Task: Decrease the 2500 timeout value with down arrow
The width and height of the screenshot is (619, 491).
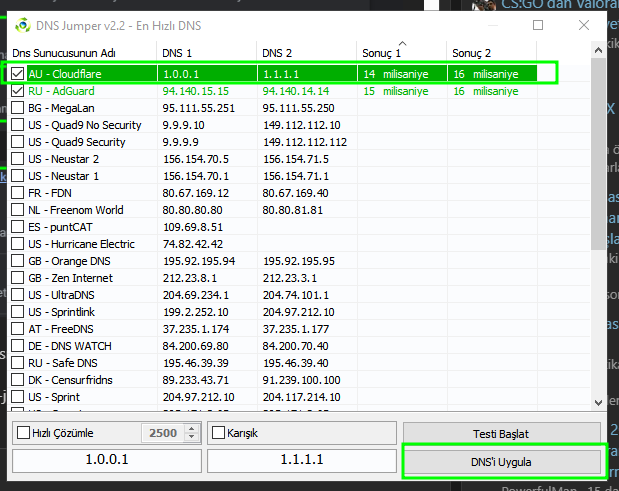Action: (191, 437)
